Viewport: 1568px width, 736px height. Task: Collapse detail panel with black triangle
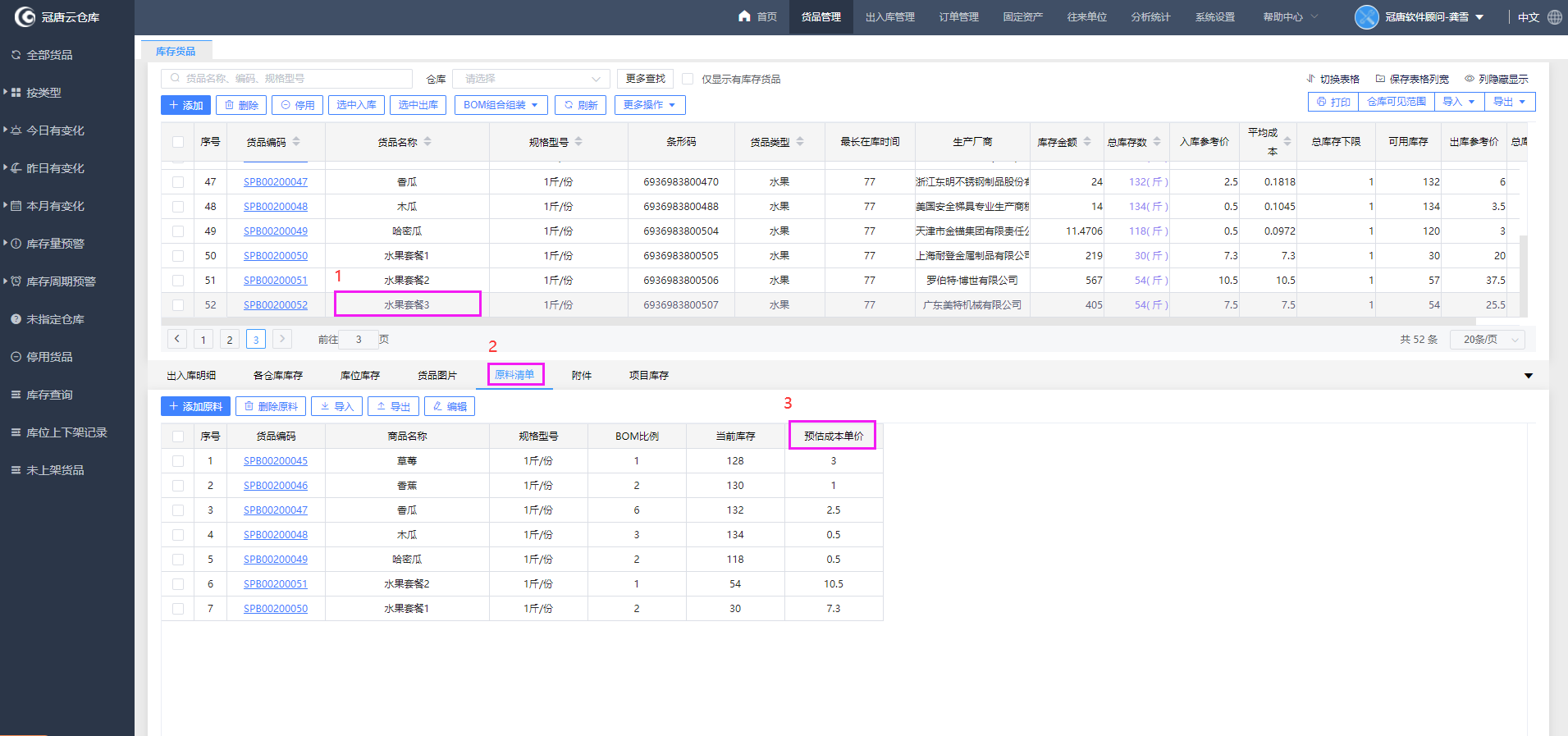1529,376
